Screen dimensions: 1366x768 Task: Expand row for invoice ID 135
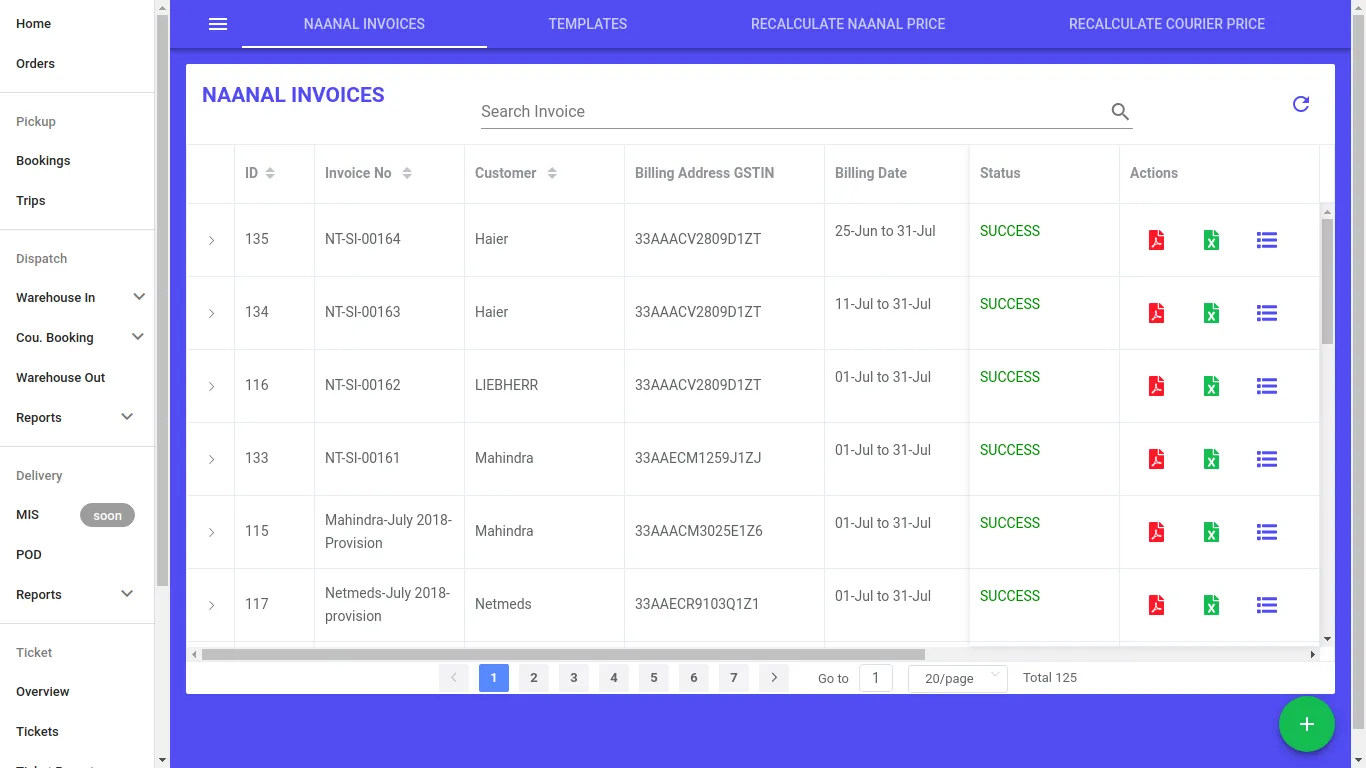coord(211,240)
